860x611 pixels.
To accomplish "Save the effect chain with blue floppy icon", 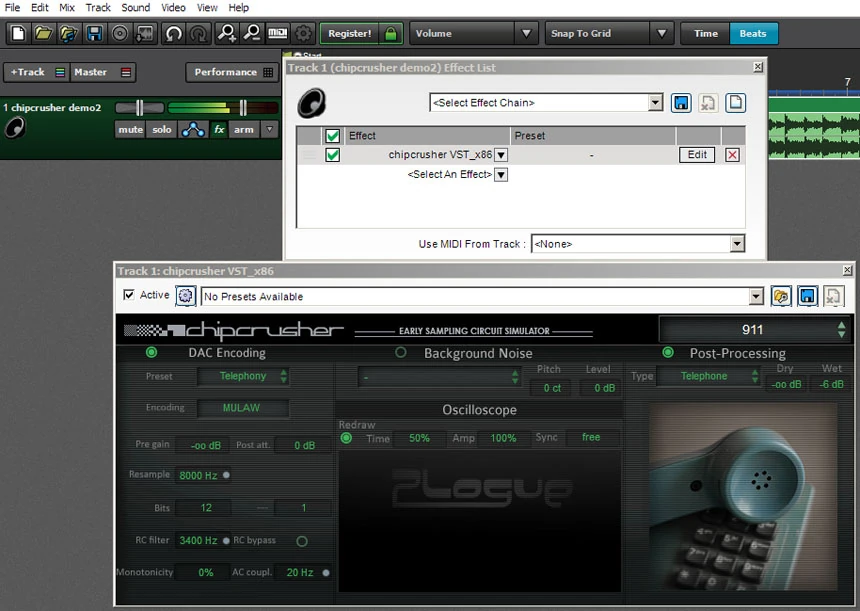I will 681,103.
